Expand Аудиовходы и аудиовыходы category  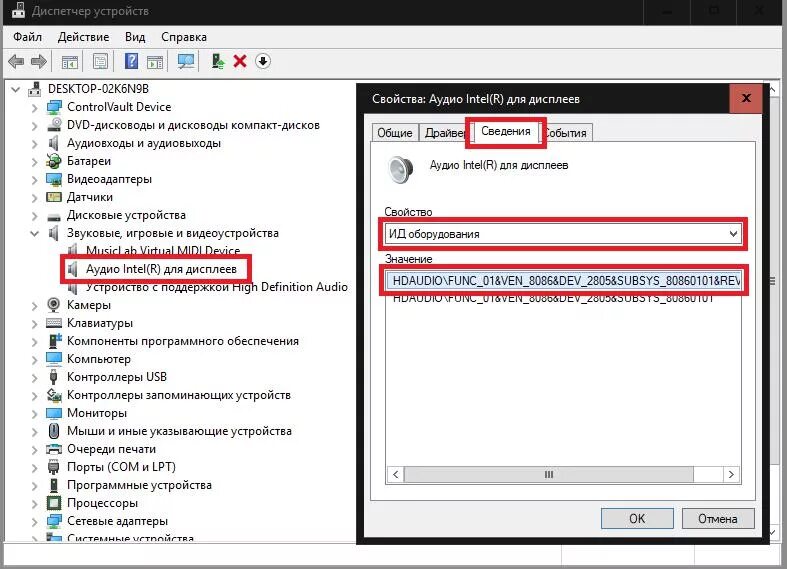[35, 144]
